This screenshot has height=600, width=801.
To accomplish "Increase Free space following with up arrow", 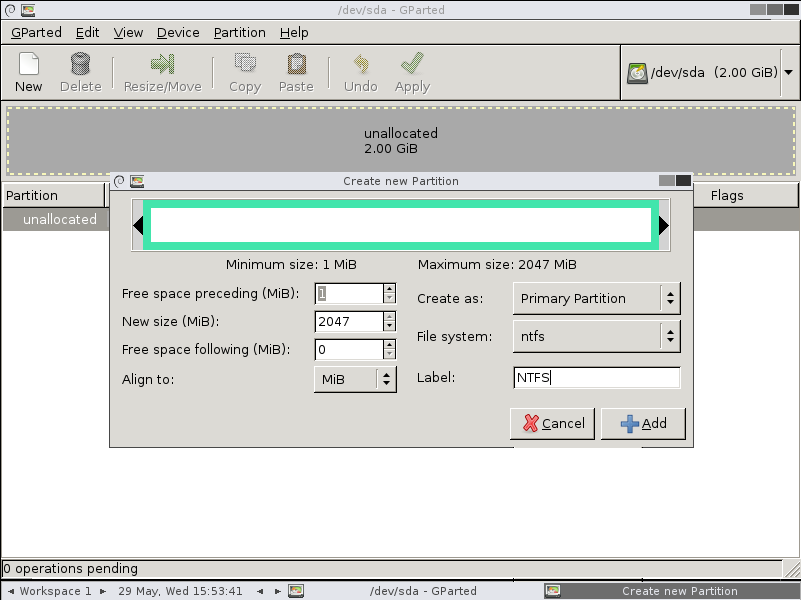I will (x=389, y=345).
